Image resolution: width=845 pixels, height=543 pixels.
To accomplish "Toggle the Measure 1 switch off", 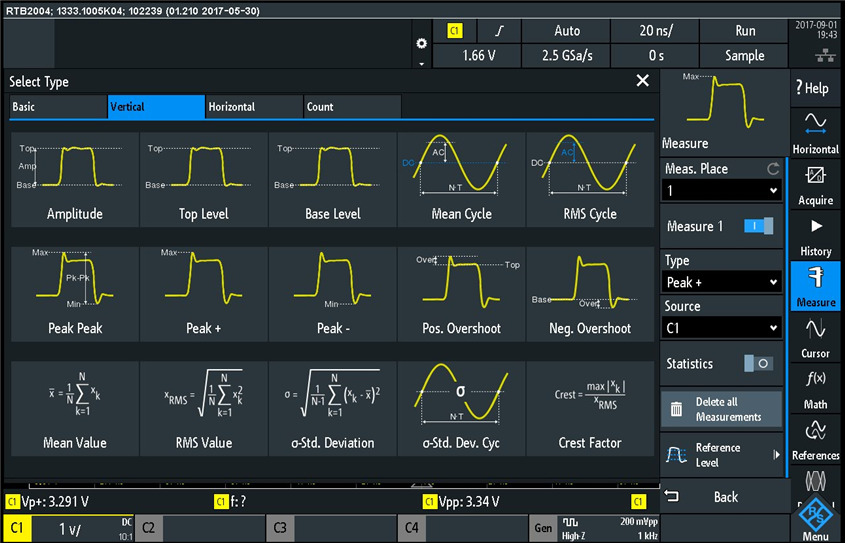I will [758, 227].
